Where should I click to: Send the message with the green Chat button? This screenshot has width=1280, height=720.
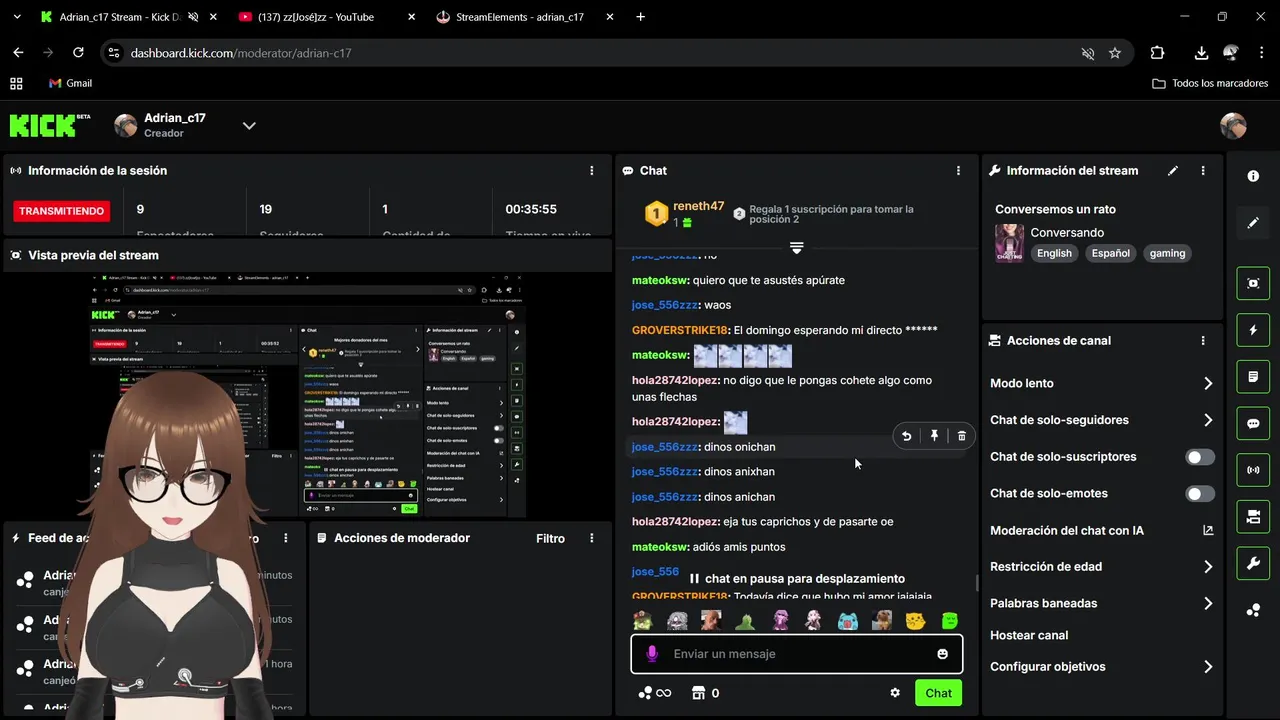pyautogui.click(x=938, y=693)
